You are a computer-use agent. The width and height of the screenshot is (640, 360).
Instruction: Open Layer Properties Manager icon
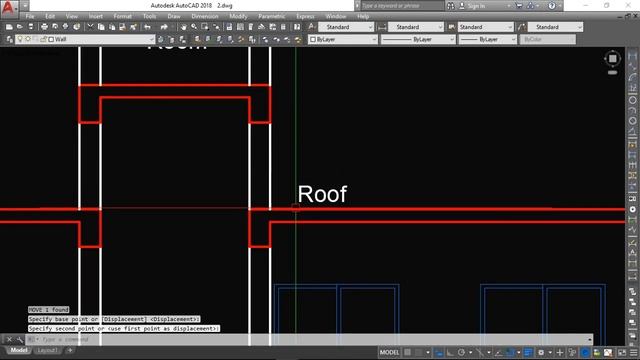tap(10, 39)
